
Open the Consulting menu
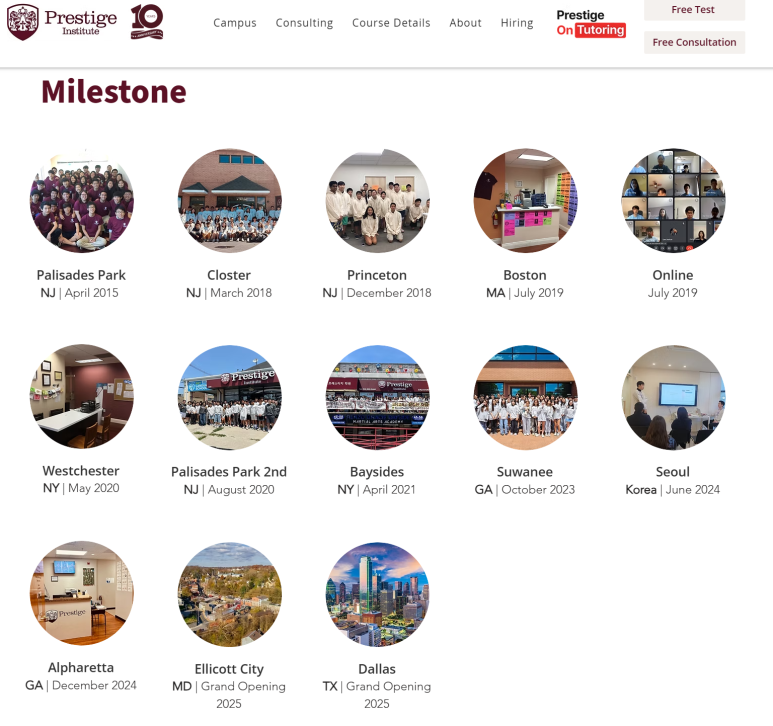(x=304, y=23)
